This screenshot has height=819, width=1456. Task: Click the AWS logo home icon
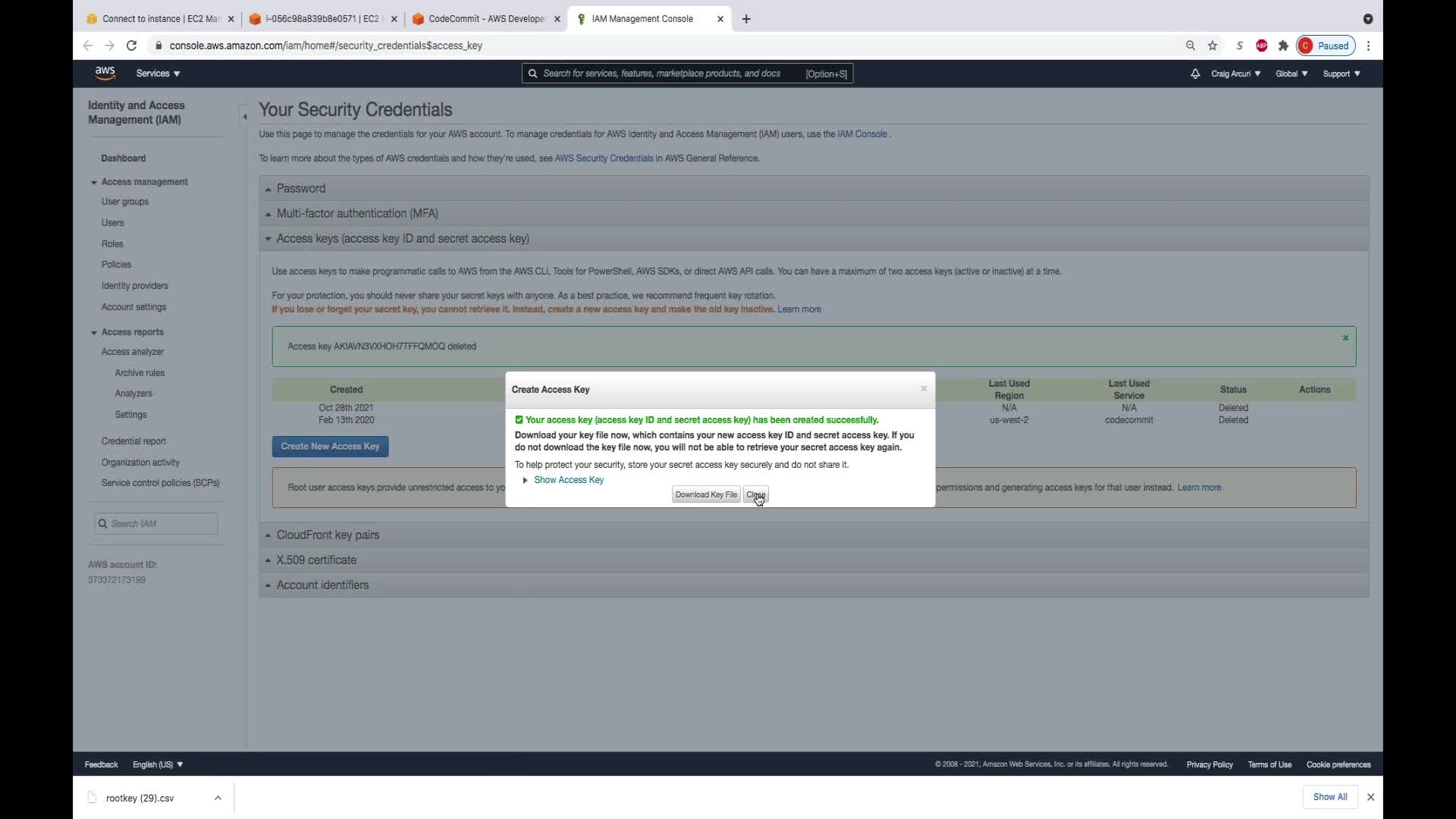105,73
